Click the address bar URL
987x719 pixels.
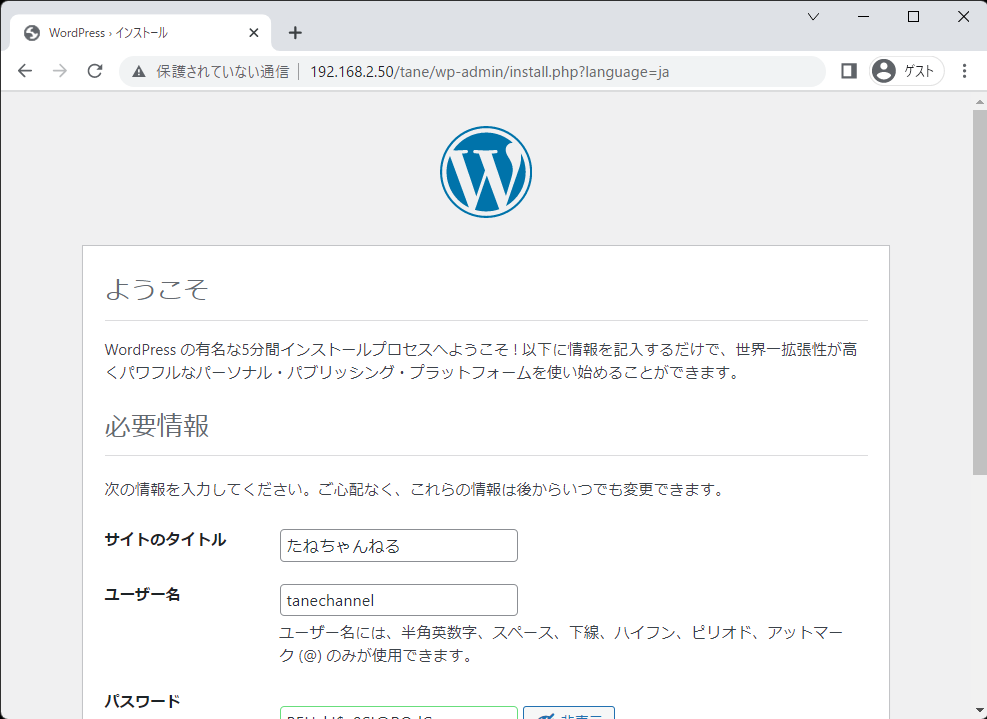(x=489, y=72)
